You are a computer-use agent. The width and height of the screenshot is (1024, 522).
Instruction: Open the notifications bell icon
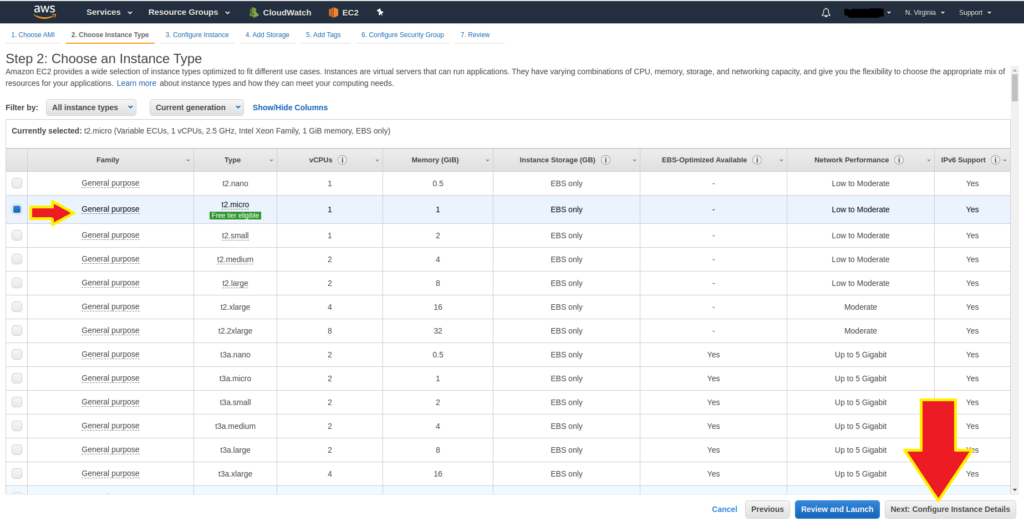pos(825,13)
